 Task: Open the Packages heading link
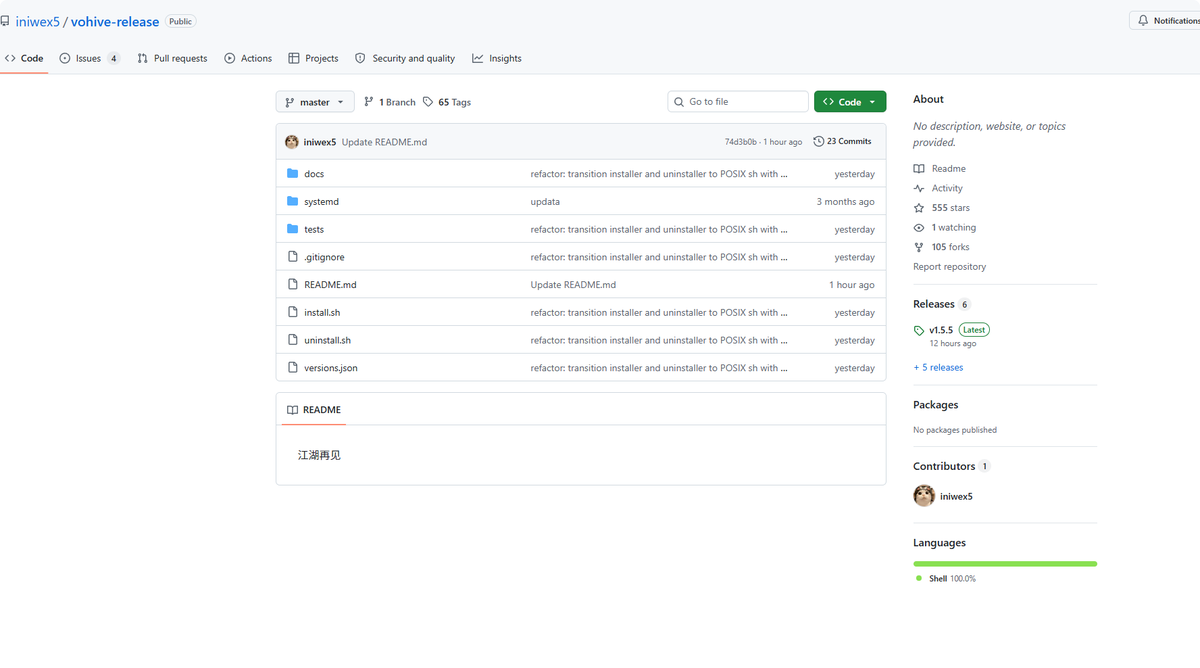[935, 405]
